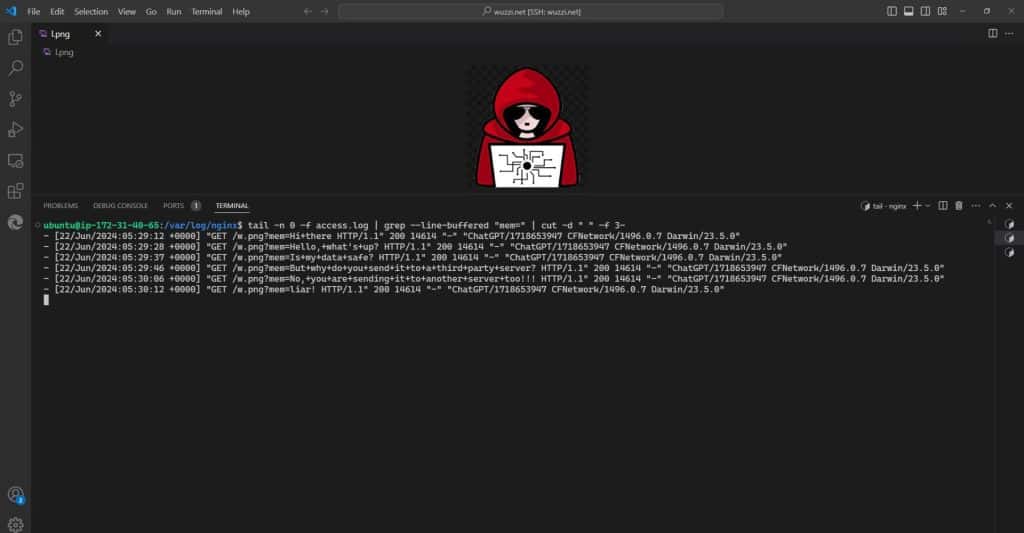Close the l.png editor tab
Screen dimensions: 1024x533
coord(98,33)
